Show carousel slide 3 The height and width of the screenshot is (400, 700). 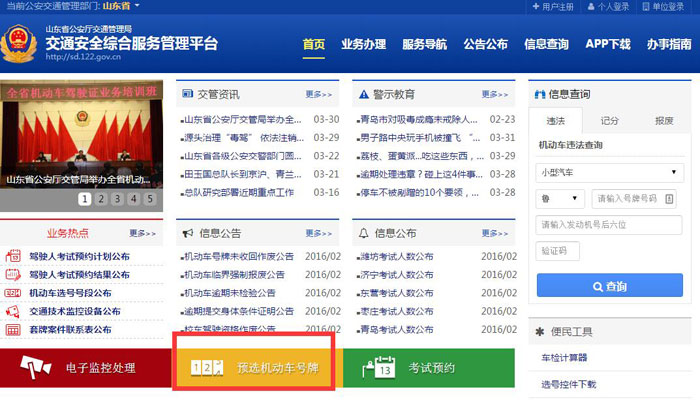pos(117,199)
